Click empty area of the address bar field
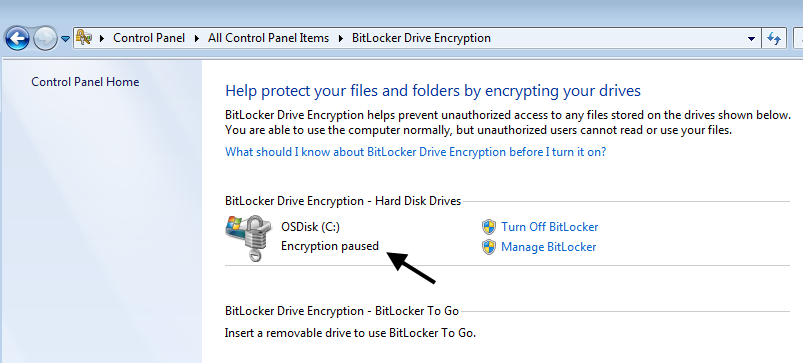The width and height of the screenshot is (803, 363). click(615, 38)
